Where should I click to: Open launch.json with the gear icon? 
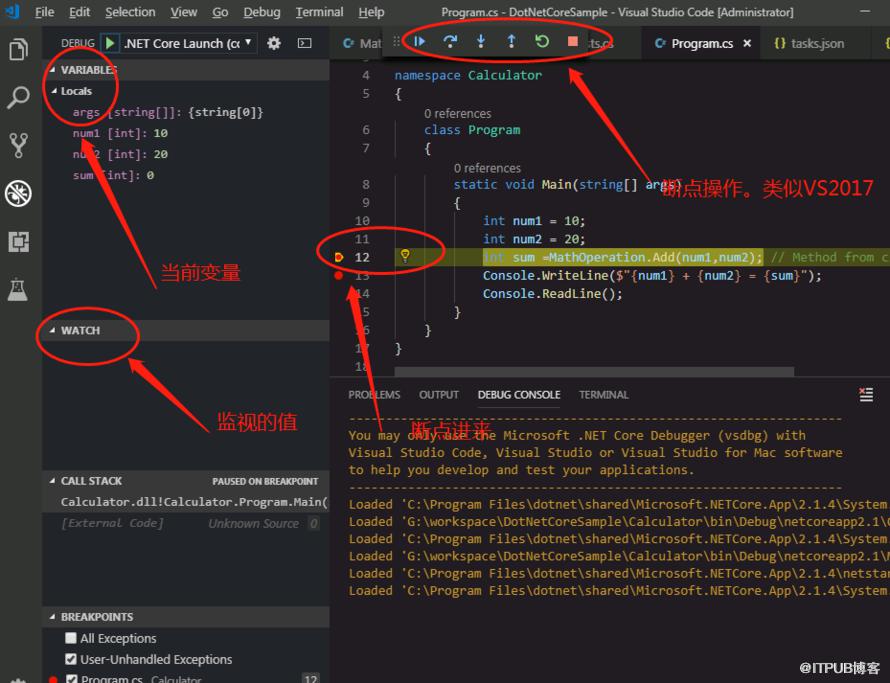point(274,43)
